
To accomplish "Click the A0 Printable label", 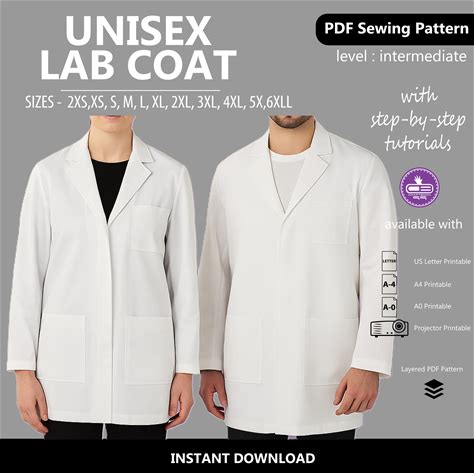I will tap(432, 306).
